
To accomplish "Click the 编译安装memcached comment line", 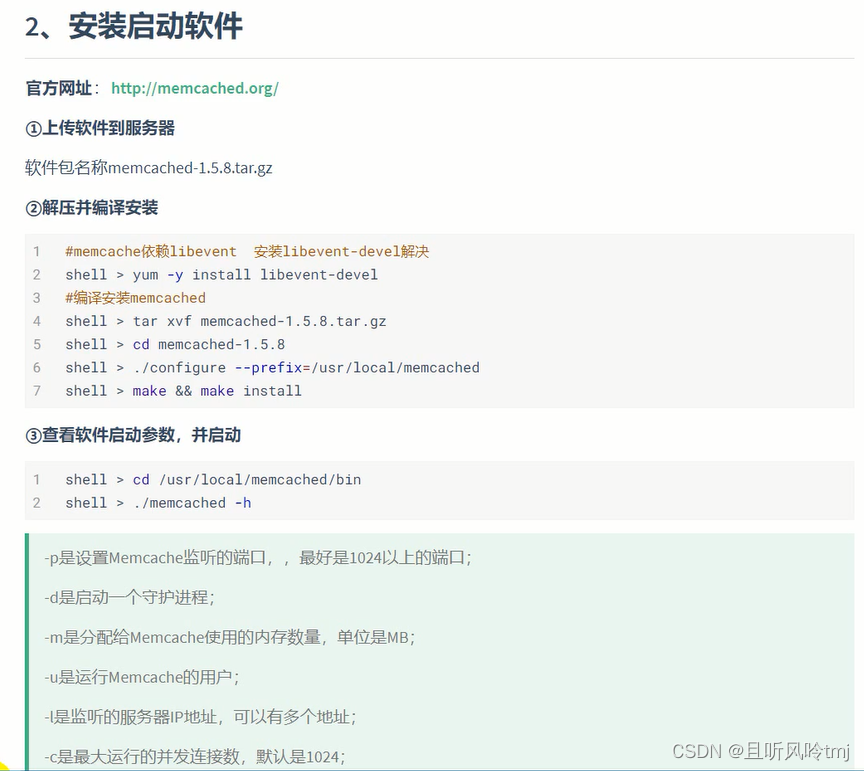I will pyautogui.click(x=135, y=297).
